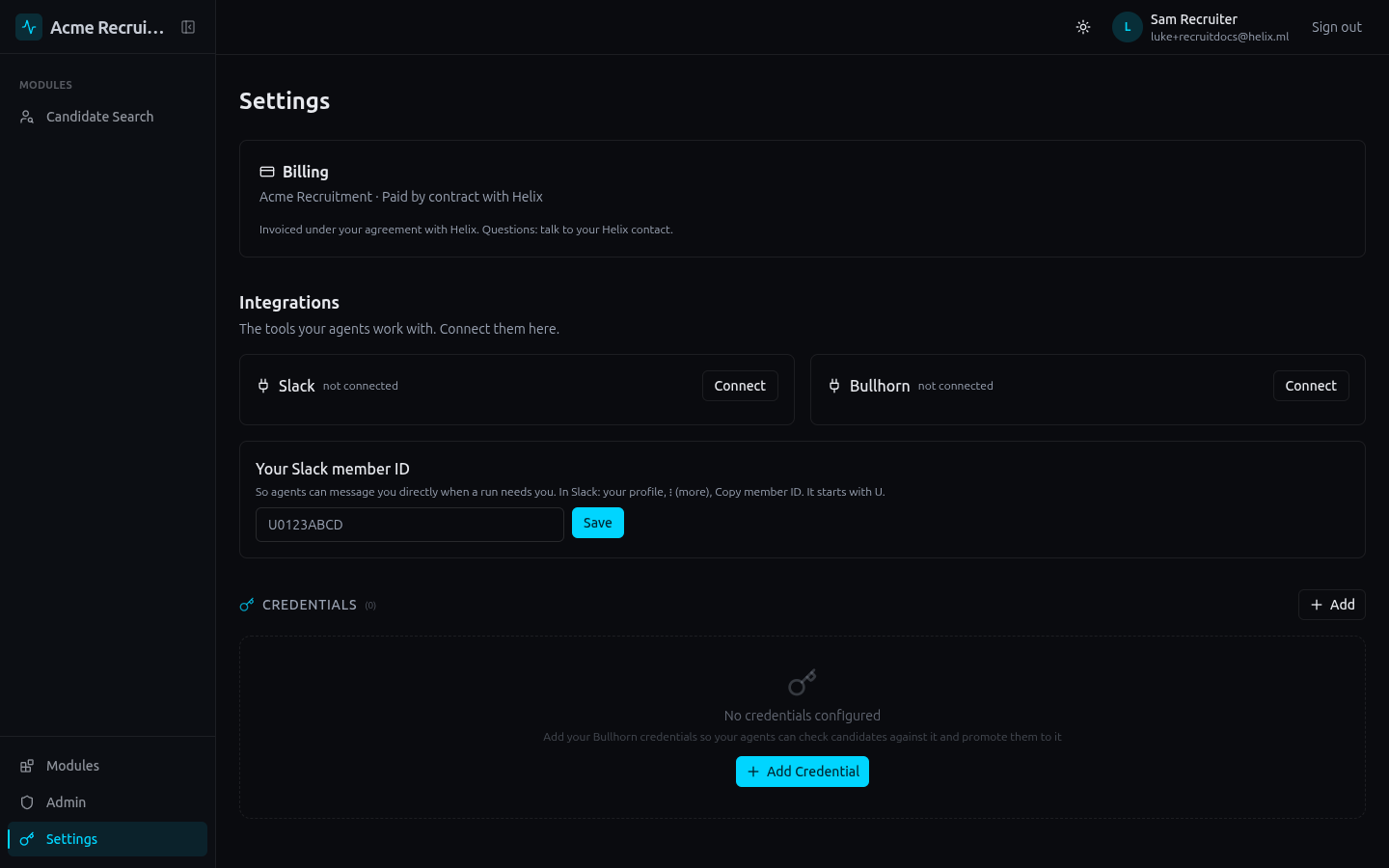Click 'No credentials configured' message
Viewport: 1389px width, 868px height.
point(803,716)
